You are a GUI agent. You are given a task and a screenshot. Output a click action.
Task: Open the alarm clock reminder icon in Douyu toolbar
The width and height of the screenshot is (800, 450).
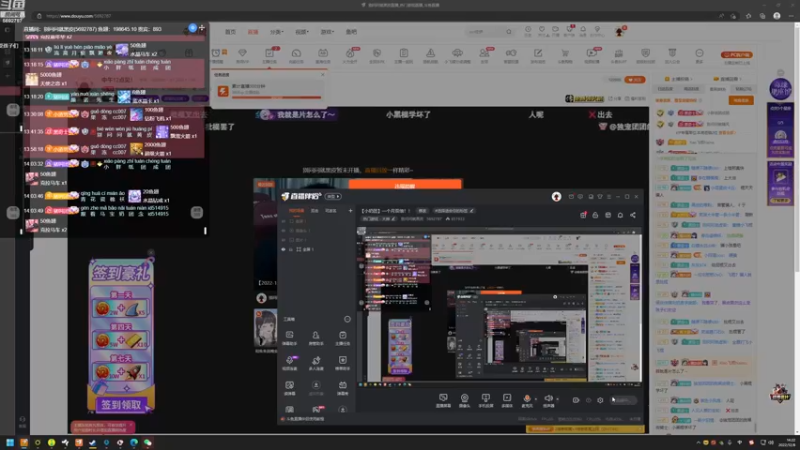point(216,53)
